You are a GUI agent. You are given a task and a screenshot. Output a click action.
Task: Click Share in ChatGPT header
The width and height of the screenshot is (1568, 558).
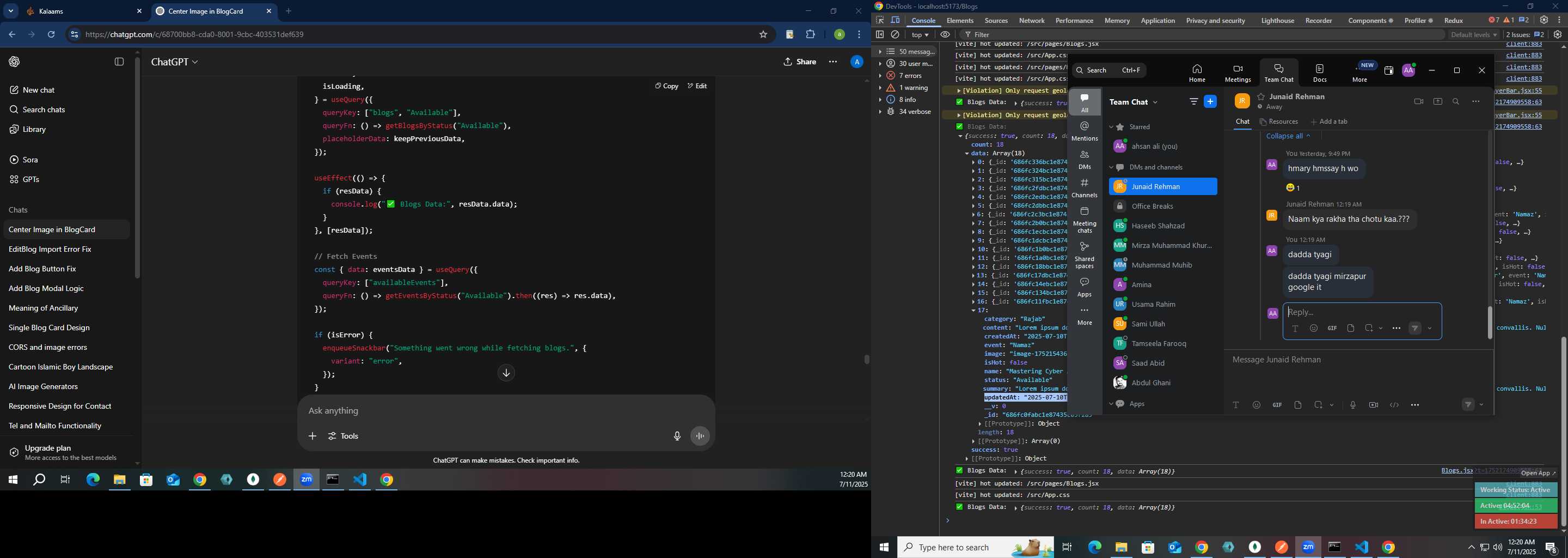(800, 62)
